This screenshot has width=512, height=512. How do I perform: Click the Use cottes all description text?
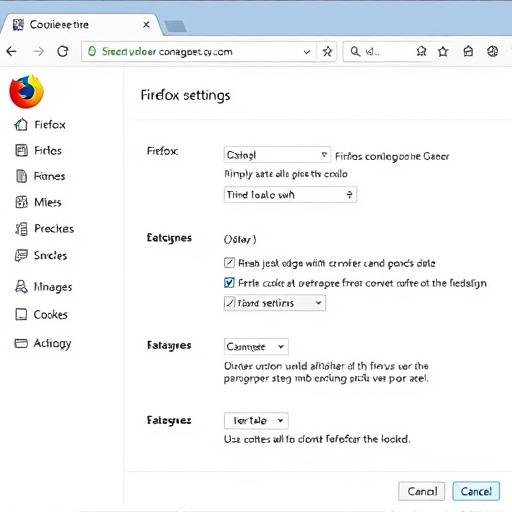tap(317, 439)
